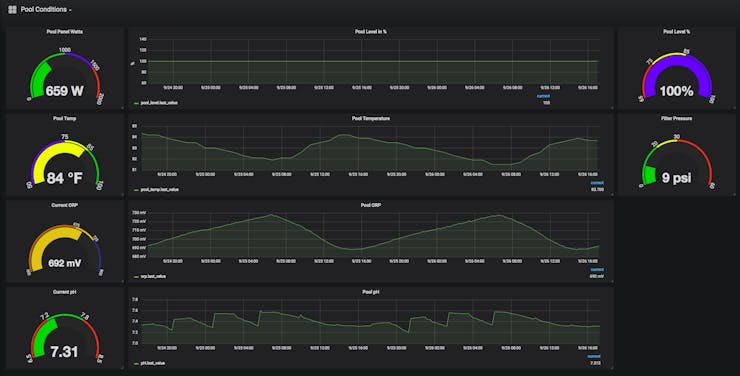The image size is (740, 376).
Task: Toggle the pool_level.last_value legend series
Action: pos(159,102)
